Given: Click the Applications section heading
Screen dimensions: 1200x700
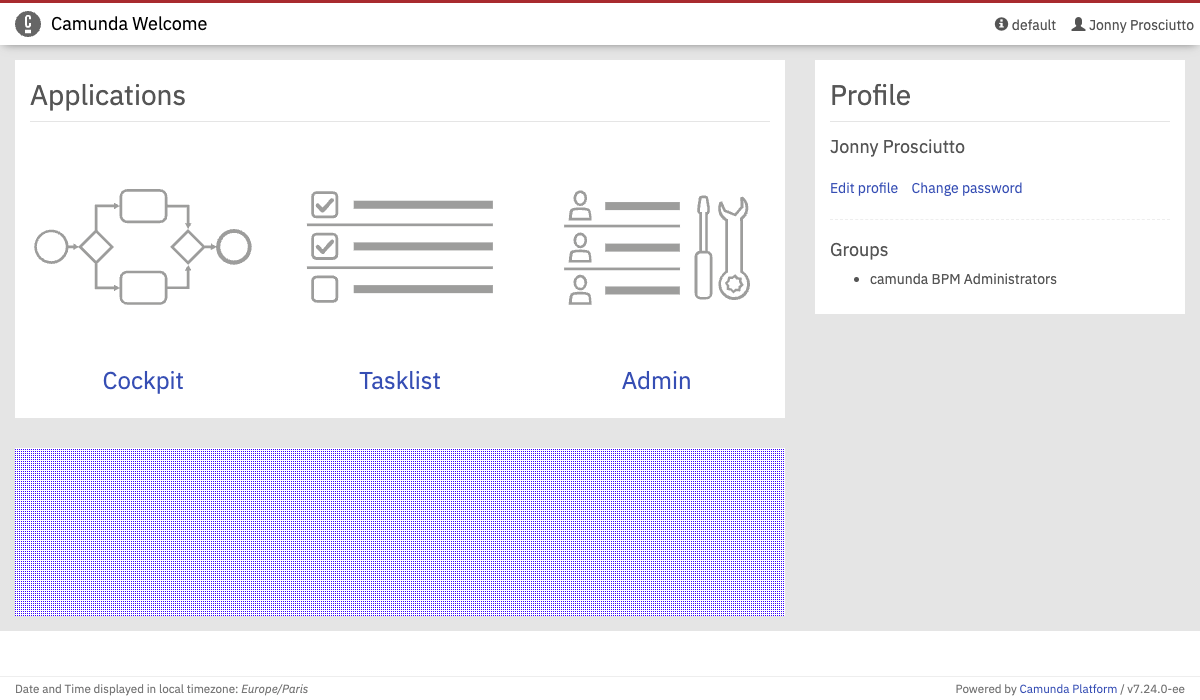Looking at the screenshot, I should (108, 95).
